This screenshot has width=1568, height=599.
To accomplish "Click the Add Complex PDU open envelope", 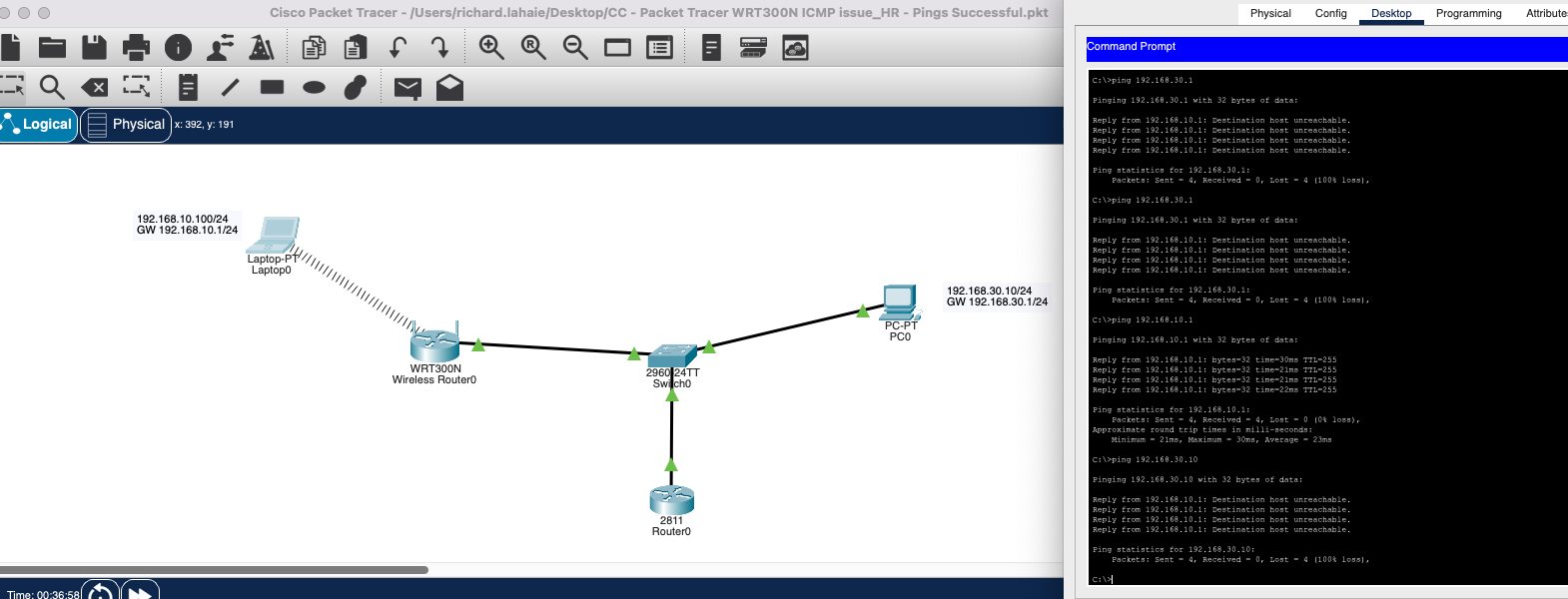I will coord(449,88).
